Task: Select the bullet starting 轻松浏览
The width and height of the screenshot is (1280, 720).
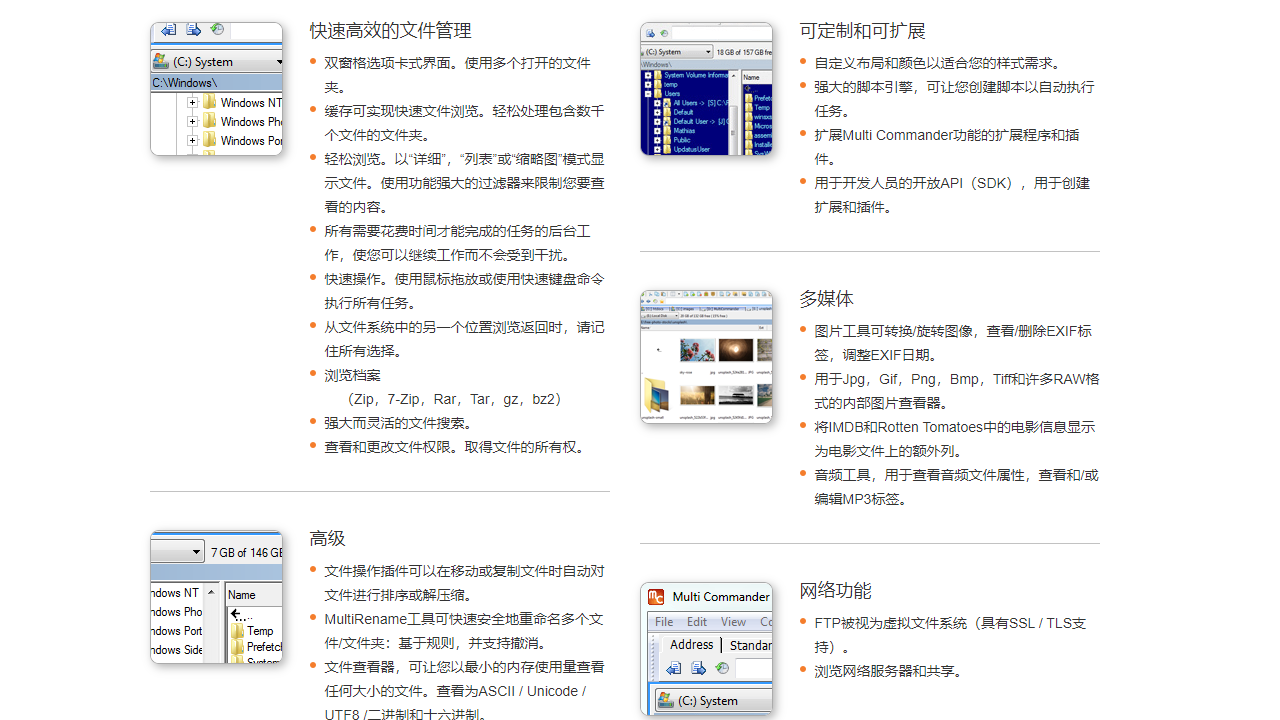Action: (464, 183)
